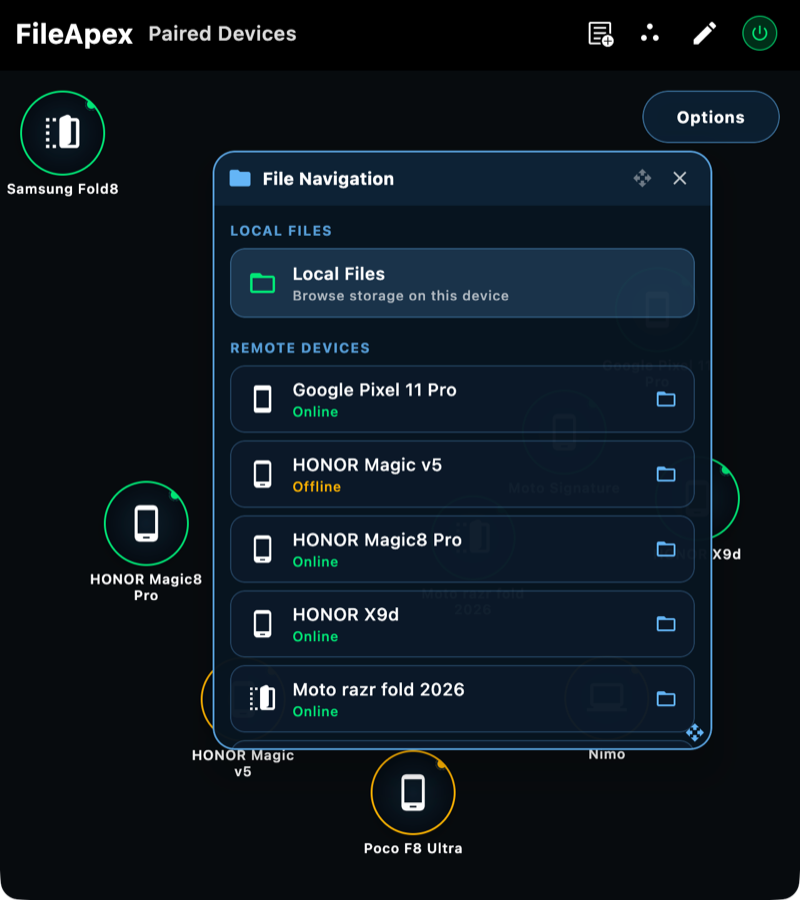The width and height of the screenshot is (800, 900).
Task: Click phone icon of HONOR X9d row
Action: [263, 624]
